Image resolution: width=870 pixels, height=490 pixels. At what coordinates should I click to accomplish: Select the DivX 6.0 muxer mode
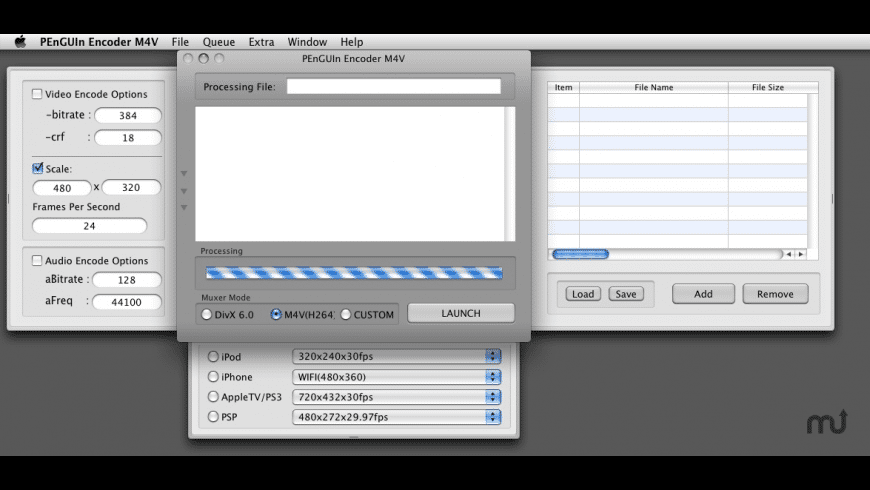point(206,315)
